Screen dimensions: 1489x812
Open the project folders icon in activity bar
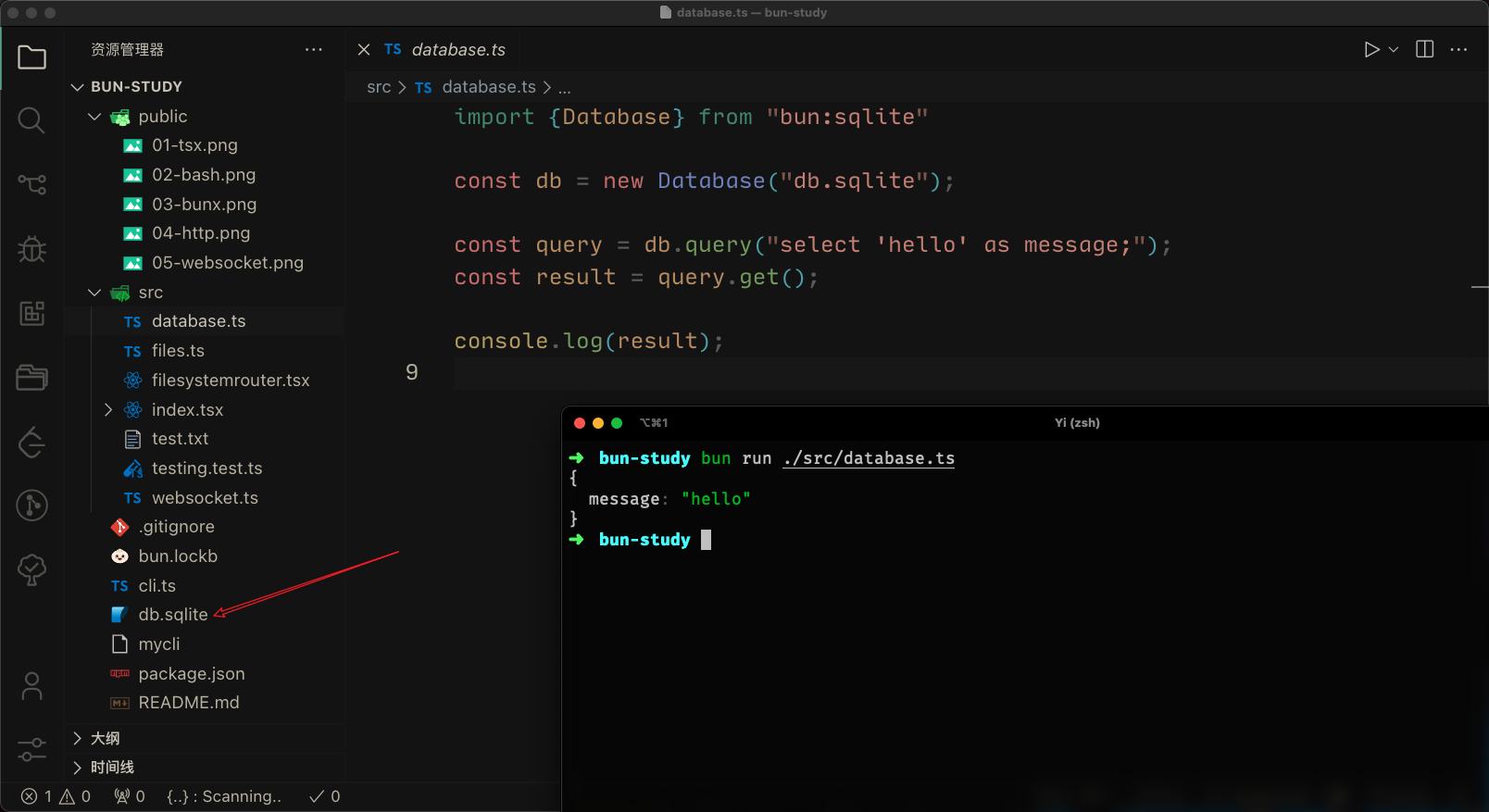31,377
